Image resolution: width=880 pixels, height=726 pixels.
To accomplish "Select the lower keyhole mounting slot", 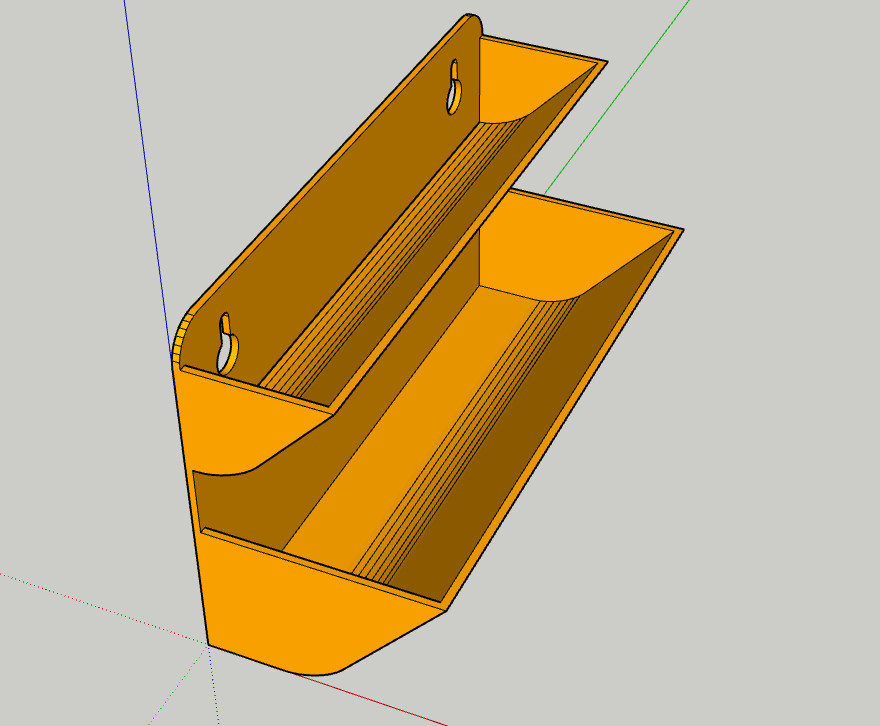I will [227, 344].
